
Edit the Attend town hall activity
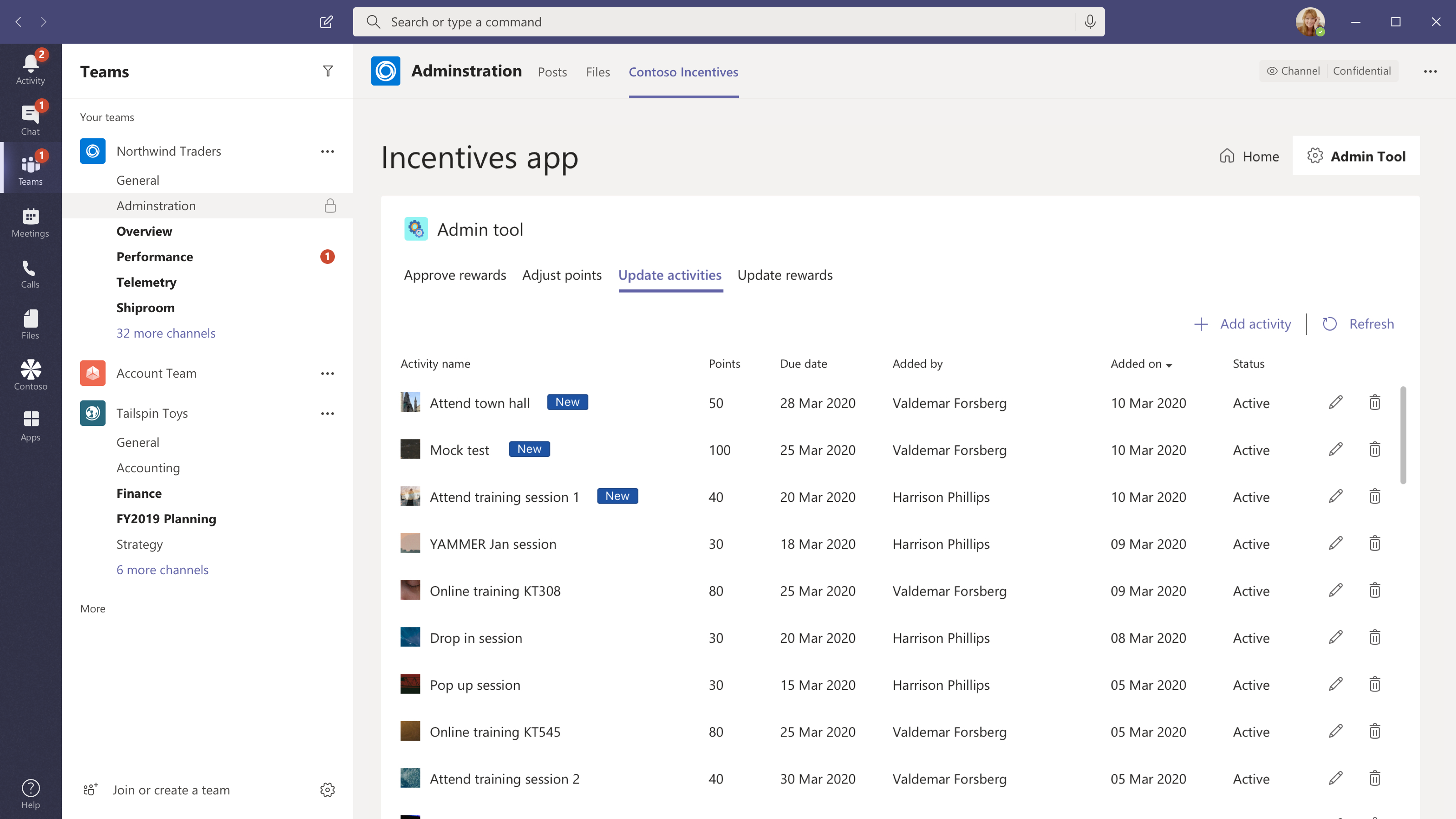(x=1335, y=402)
